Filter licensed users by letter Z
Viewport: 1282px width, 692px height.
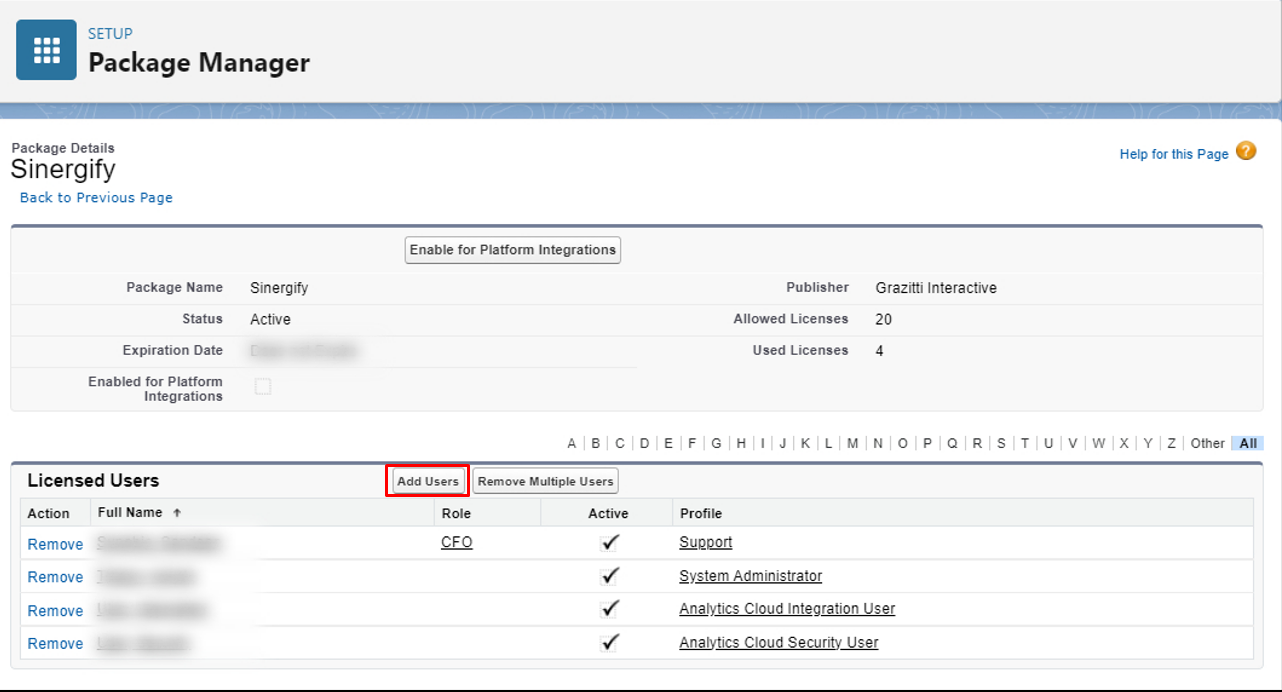coord(1171,443)
